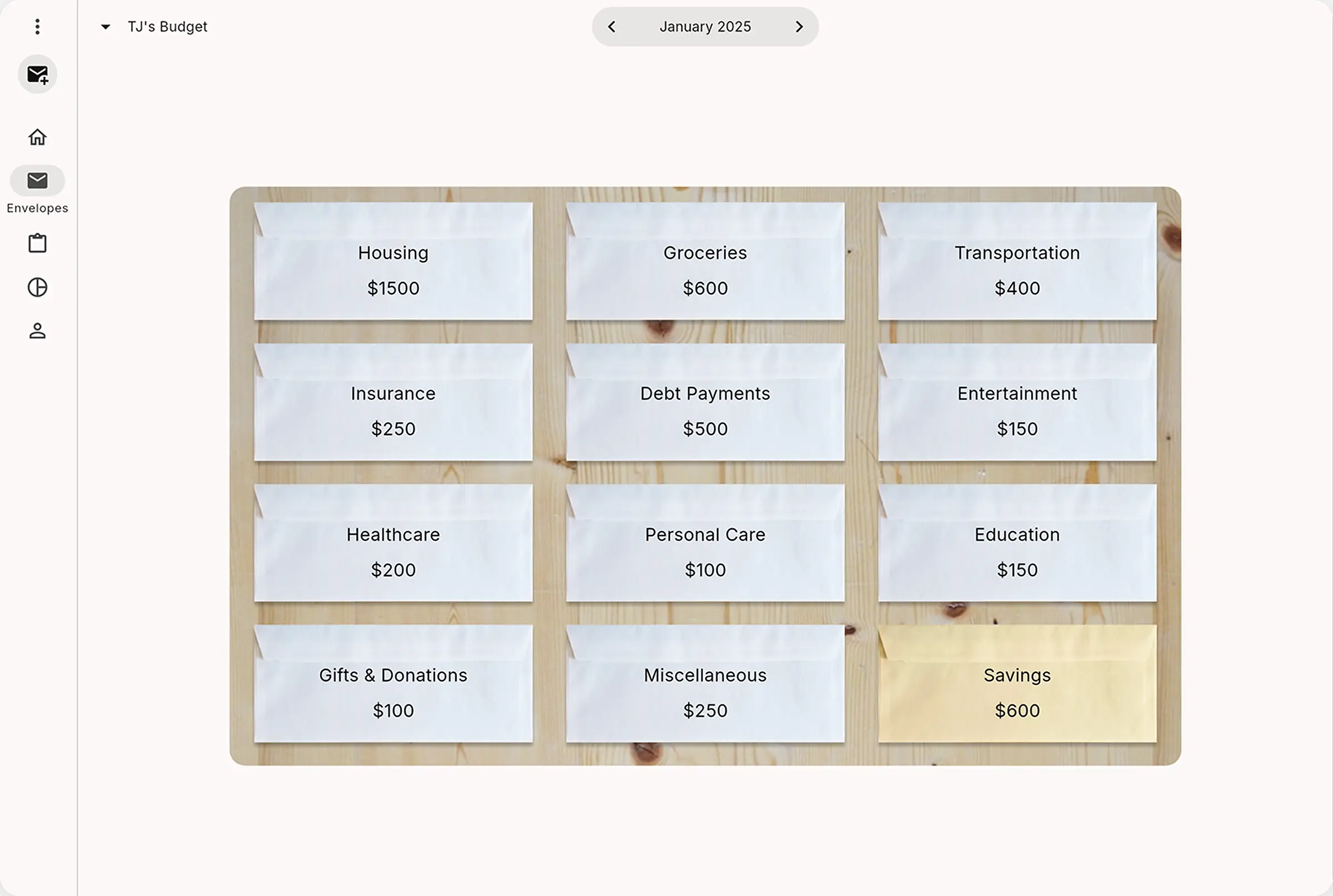The height and width of the screenshot is (896, 1333).
Task: Toggle the Education envelope
Action: coord(1017,550)
